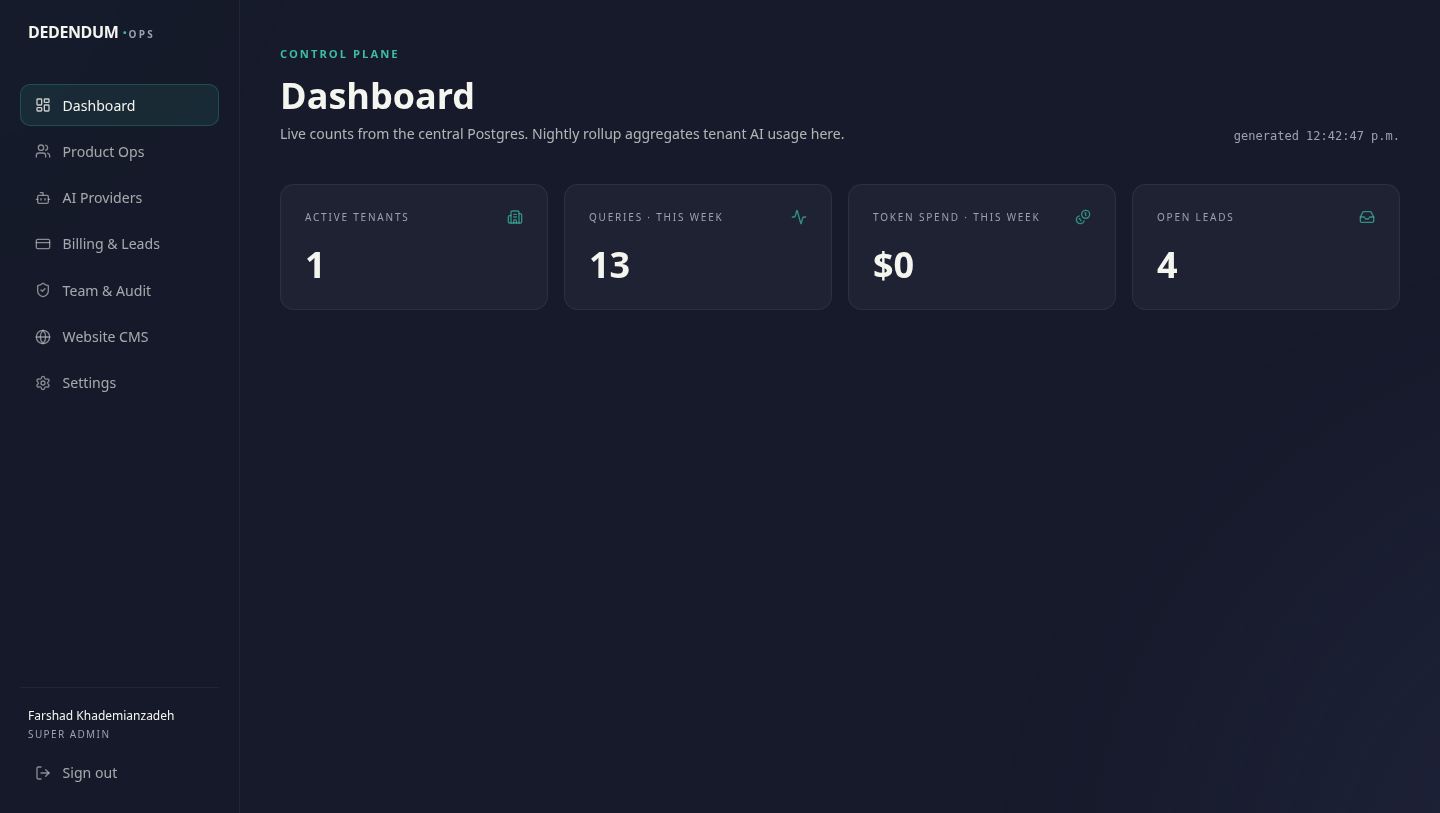The height and width of the screenshot is (813, 1440).
Task: Click the Dashboard page title
Action: tap(377, 96)
